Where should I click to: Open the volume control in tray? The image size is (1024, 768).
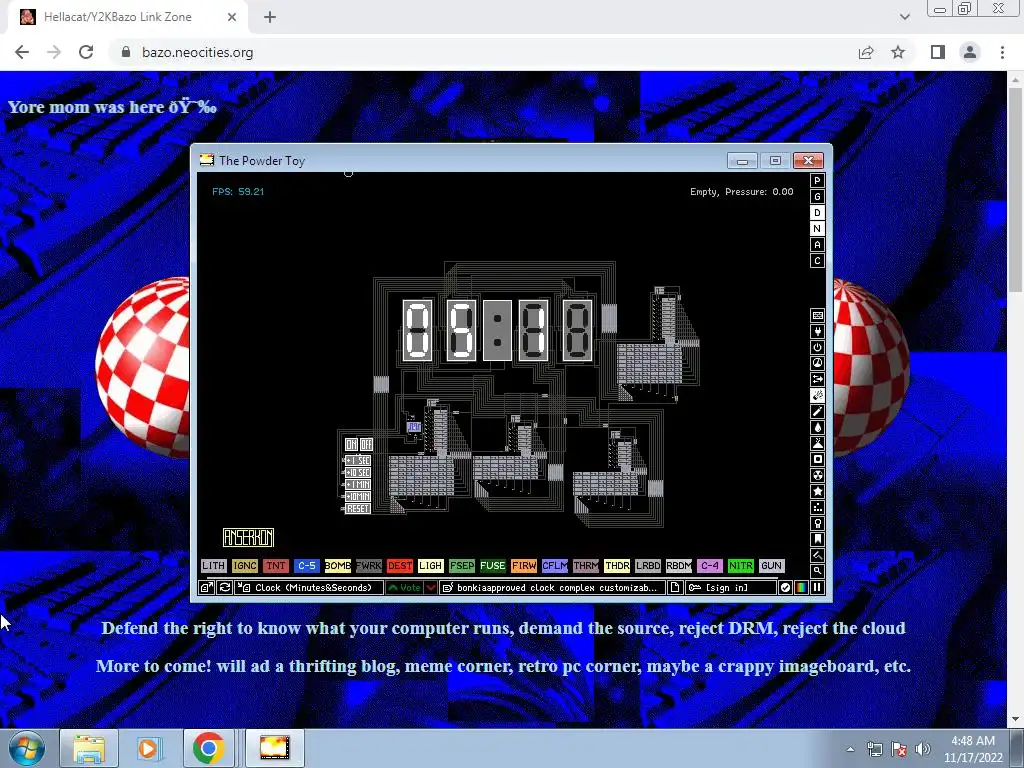tap(923, 749)
